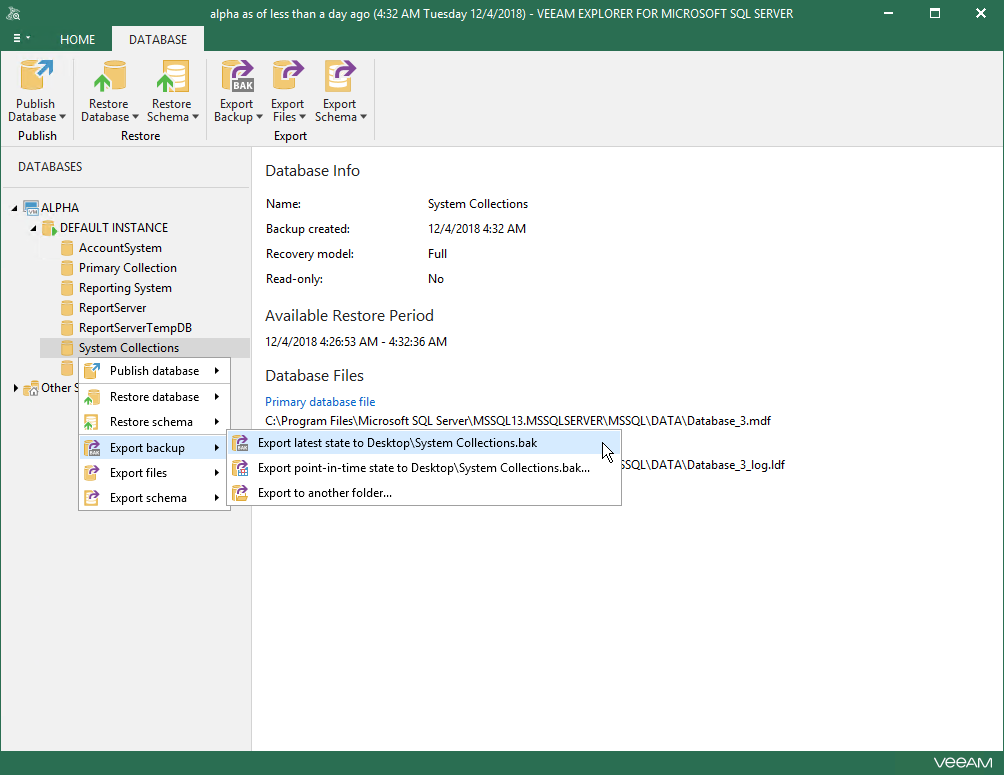This screenshot has width=1004, height=775.
Task: Select the DATABASE ribbon tab
Action: pyautogui.click(x=158, y=40)
